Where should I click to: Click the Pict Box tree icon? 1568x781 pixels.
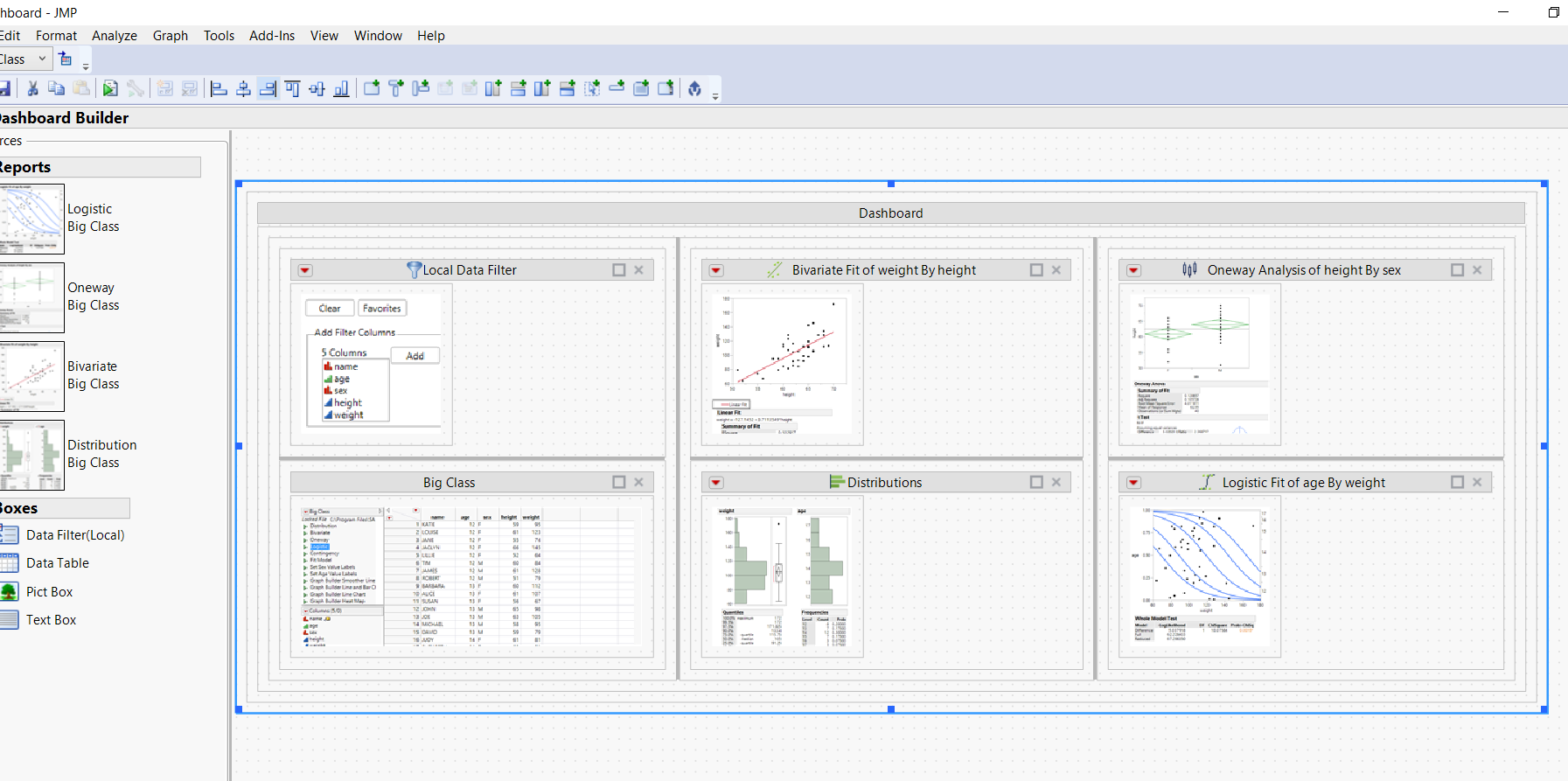pos(10,592)
